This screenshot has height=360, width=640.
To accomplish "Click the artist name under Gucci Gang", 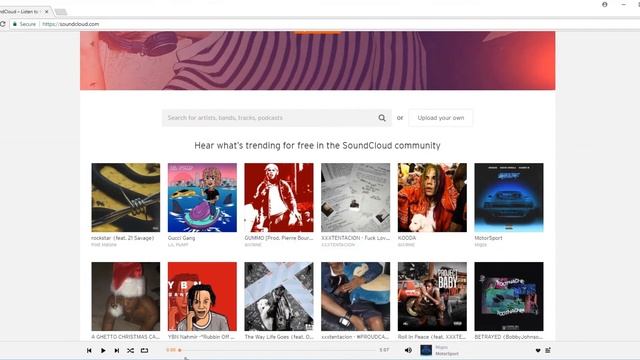I will click(178, 245).
